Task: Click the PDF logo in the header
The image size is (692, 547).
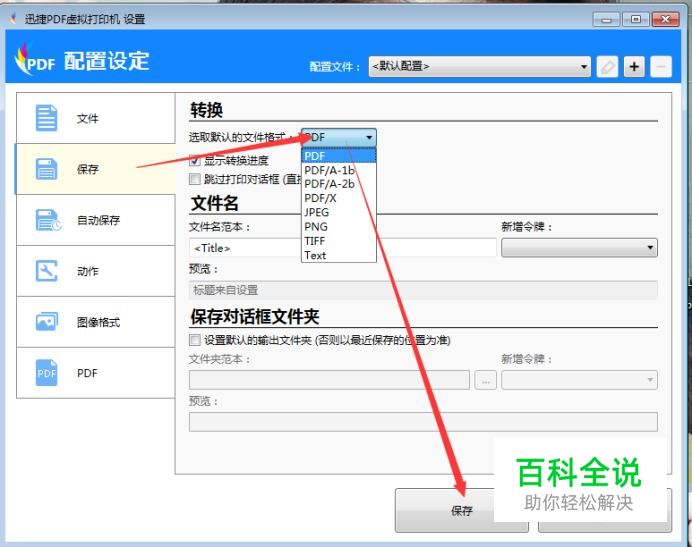Action: (34, 60)
